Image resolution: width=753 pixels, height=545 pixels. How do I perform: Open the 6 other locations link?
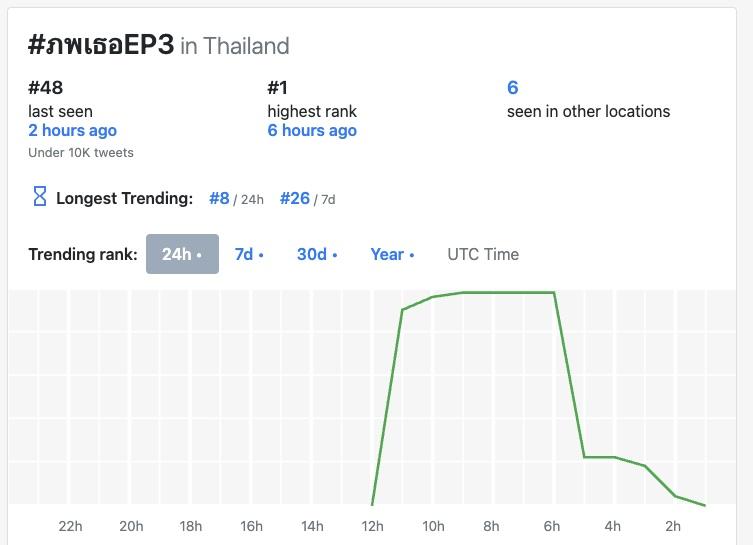pos(512,88)
